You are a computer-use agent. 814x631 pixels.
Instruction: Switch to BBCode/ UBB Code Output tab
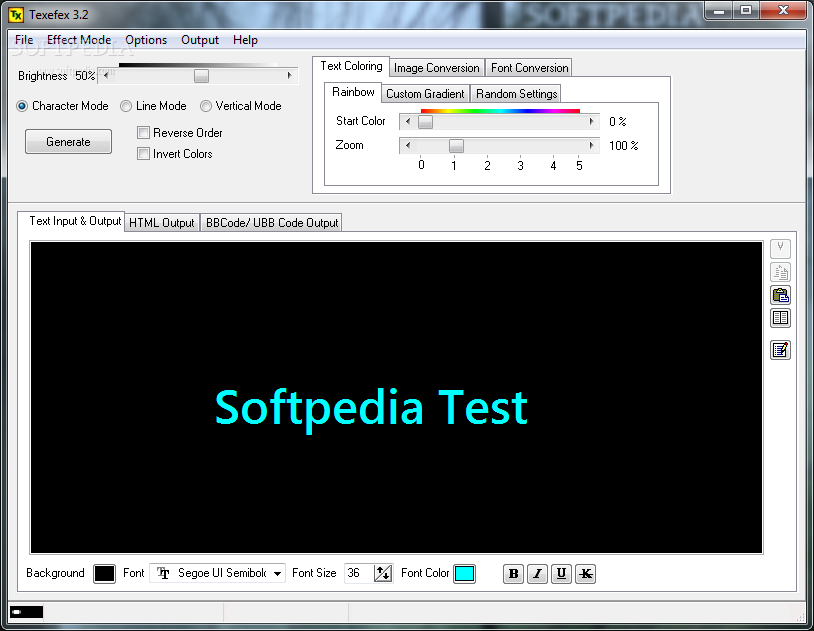coord(272,223)
